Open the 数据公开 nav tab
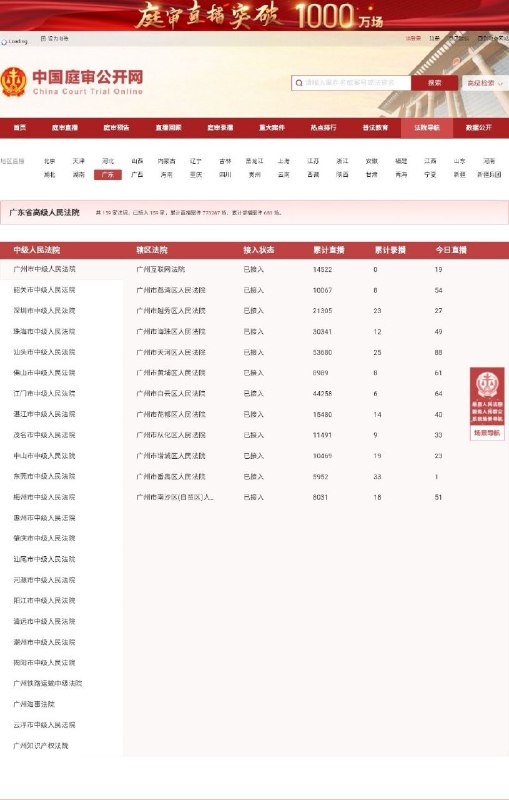 click(x=479, y=128)
